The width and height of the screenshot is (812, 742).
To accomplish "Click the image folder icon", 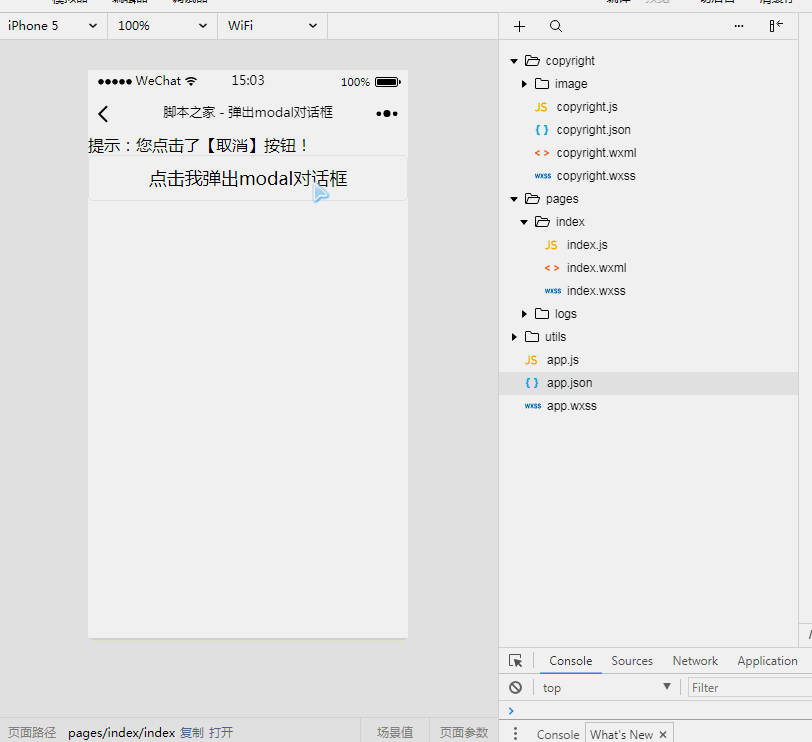I will 542,83.
